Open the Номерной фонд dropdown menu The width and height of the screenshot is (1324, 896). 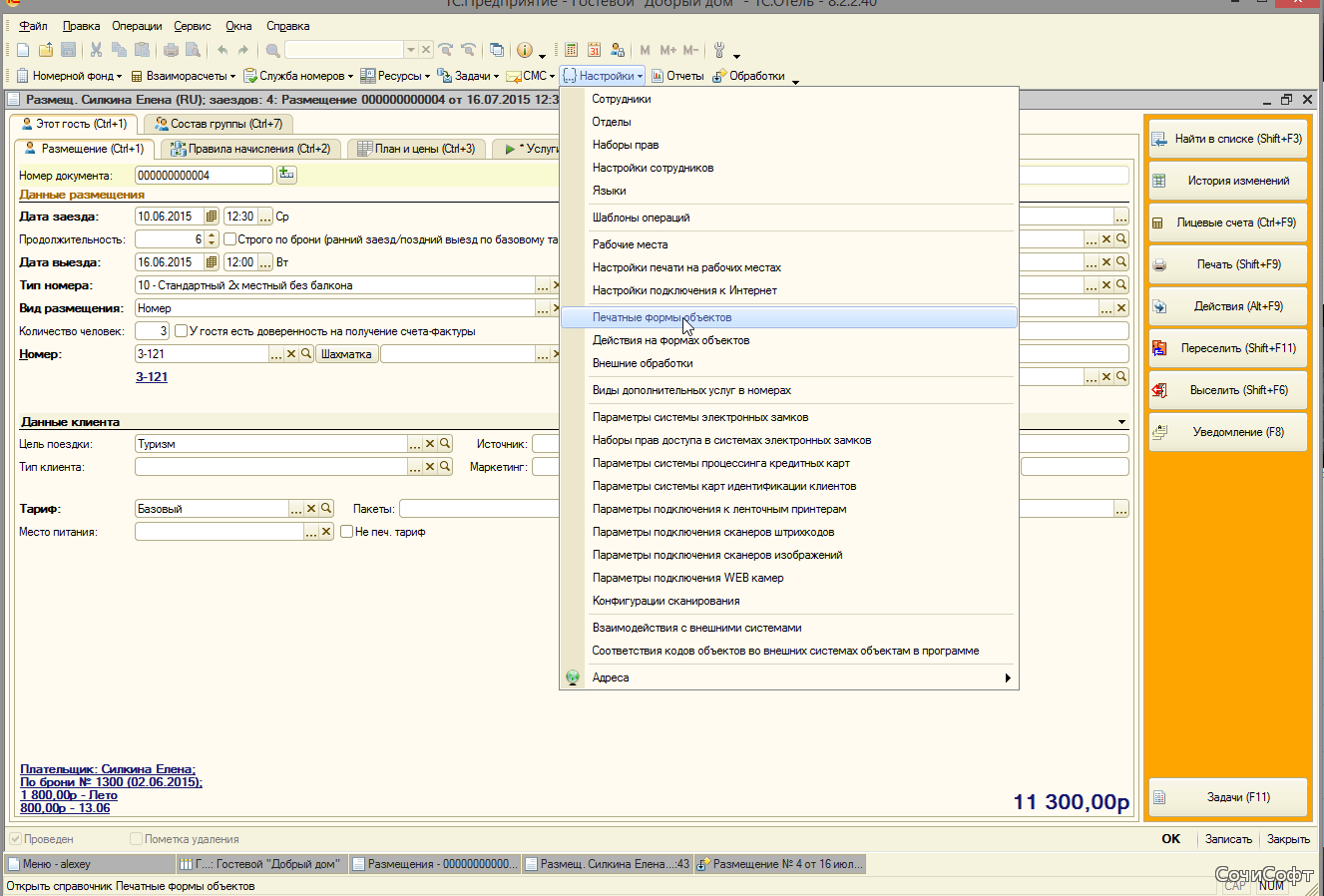coord(69,76)
